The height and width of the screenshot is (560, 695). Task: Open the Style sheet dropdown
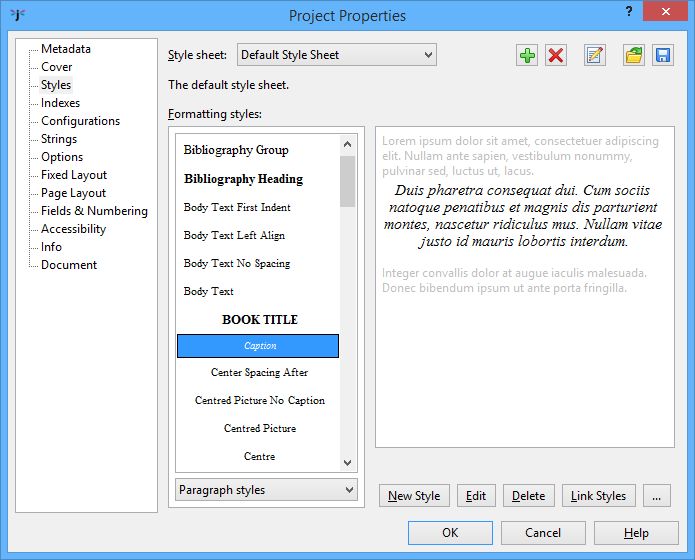(x=337, y=55)
